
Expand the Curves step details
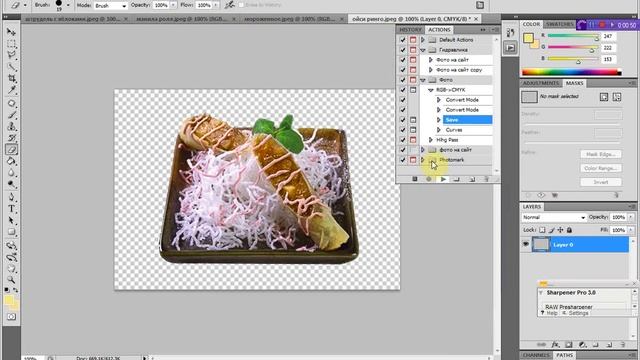[x=439, y=130]
